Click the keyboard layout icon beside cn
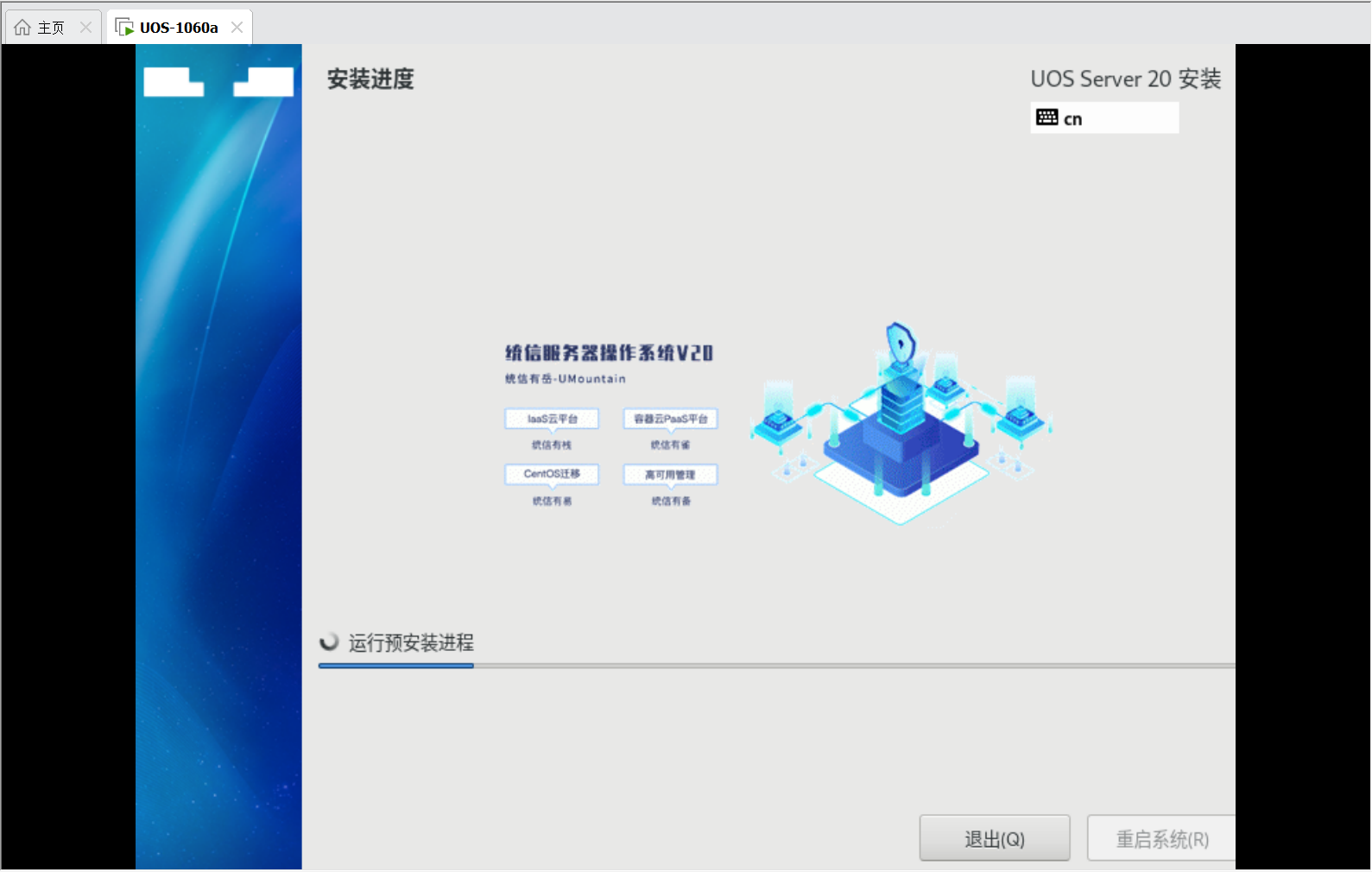This screenshot has height=872, width=1372. 1047,117
